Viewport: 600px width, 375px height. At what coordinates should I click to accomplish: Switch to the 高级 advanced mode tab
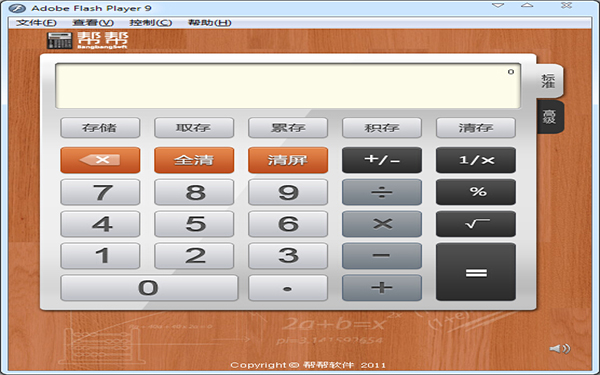coord(550,117)
